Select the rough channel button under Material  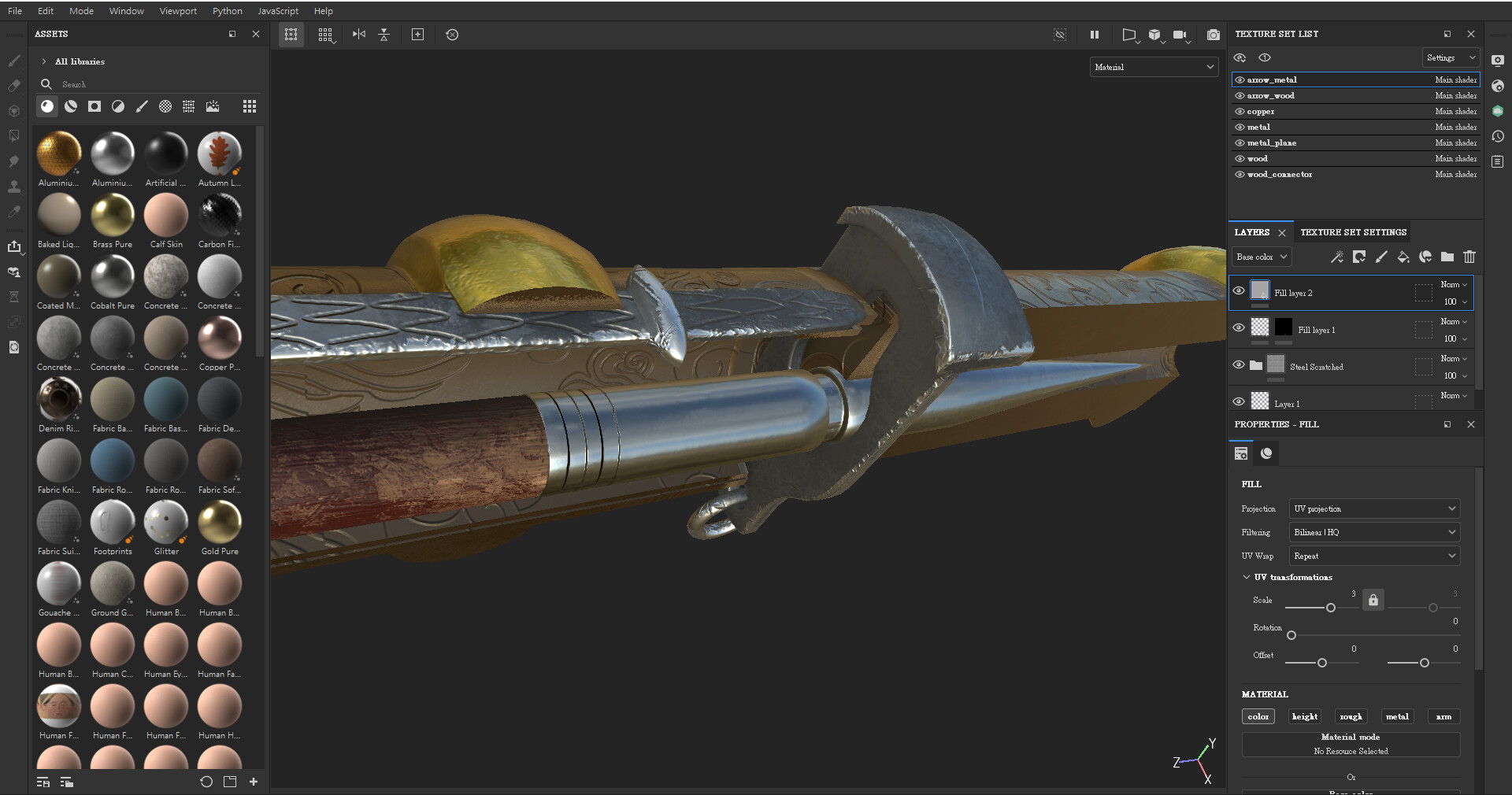[1351, 716]
